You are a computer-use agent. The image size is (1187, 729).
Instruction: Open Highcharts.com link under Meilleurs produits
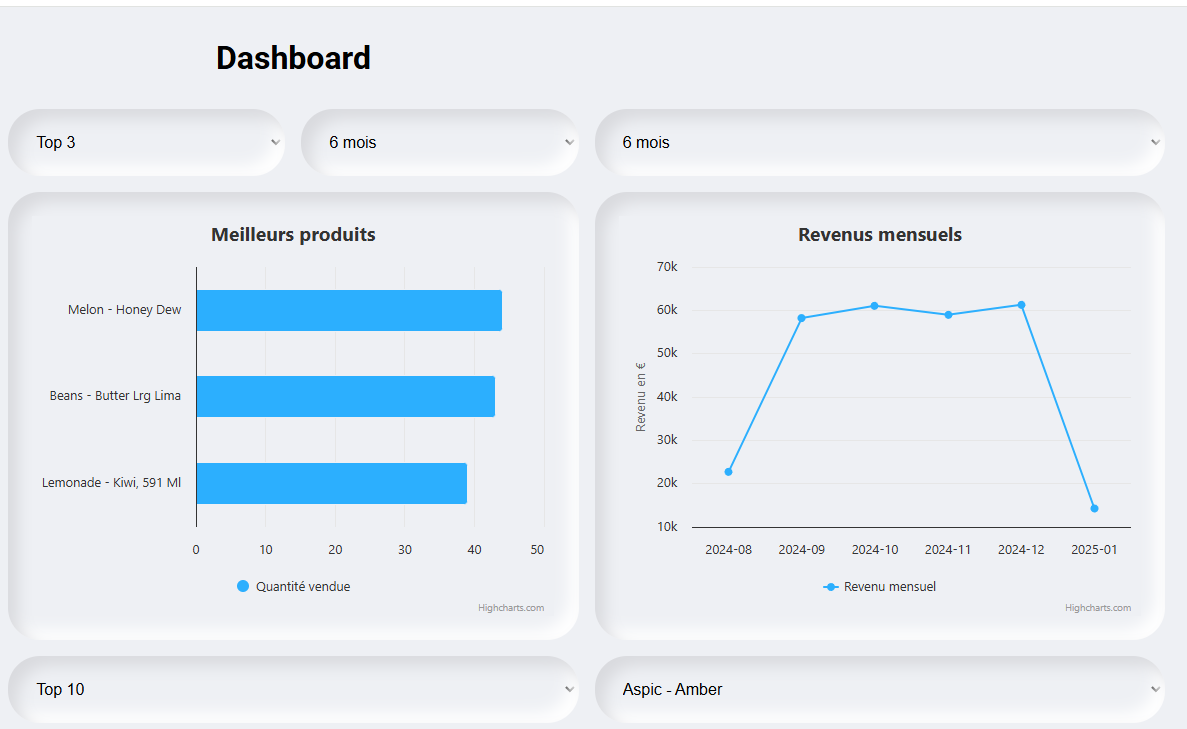click(511, 608)
